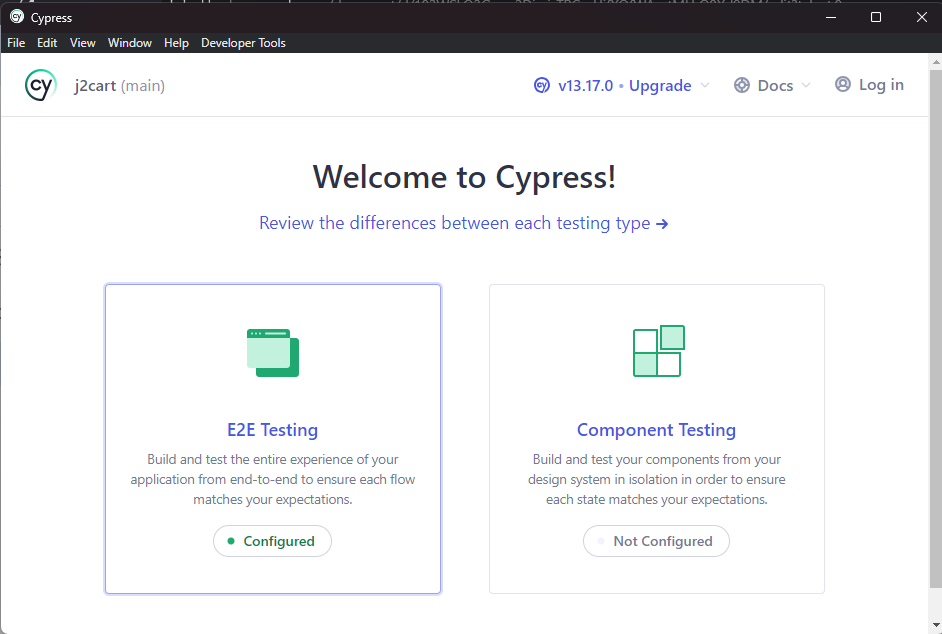
Task: Click the Log in user avatar icon
Action: coord(843,84)
